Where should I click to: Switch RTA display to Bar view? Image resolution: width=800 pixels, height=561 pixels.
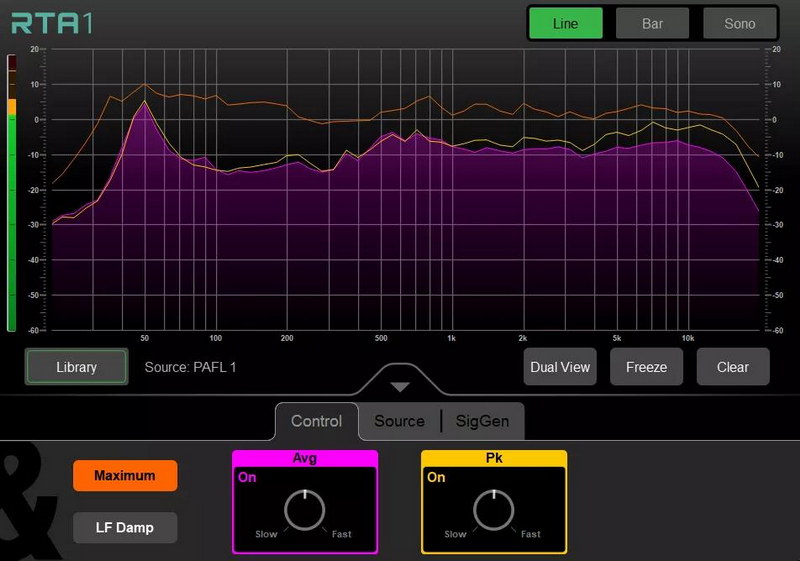point(652,23)
